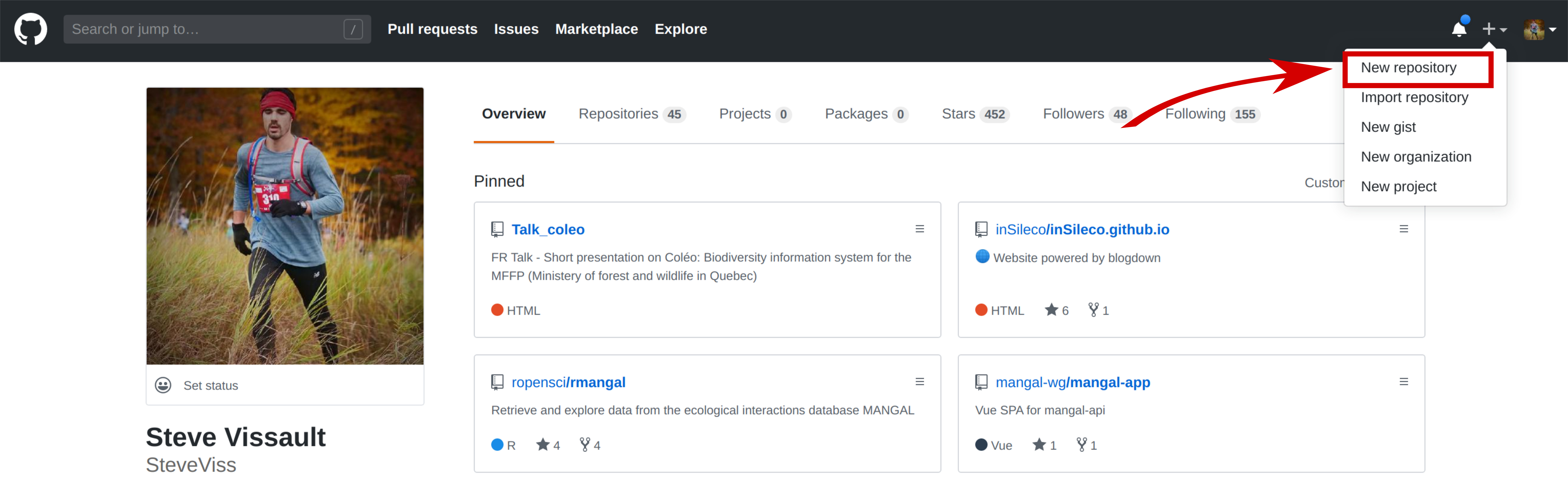Viewport: 1568px width, 481px height.
Task: Click the star count on inSileco.github.io
Action: coord(1057,310)
